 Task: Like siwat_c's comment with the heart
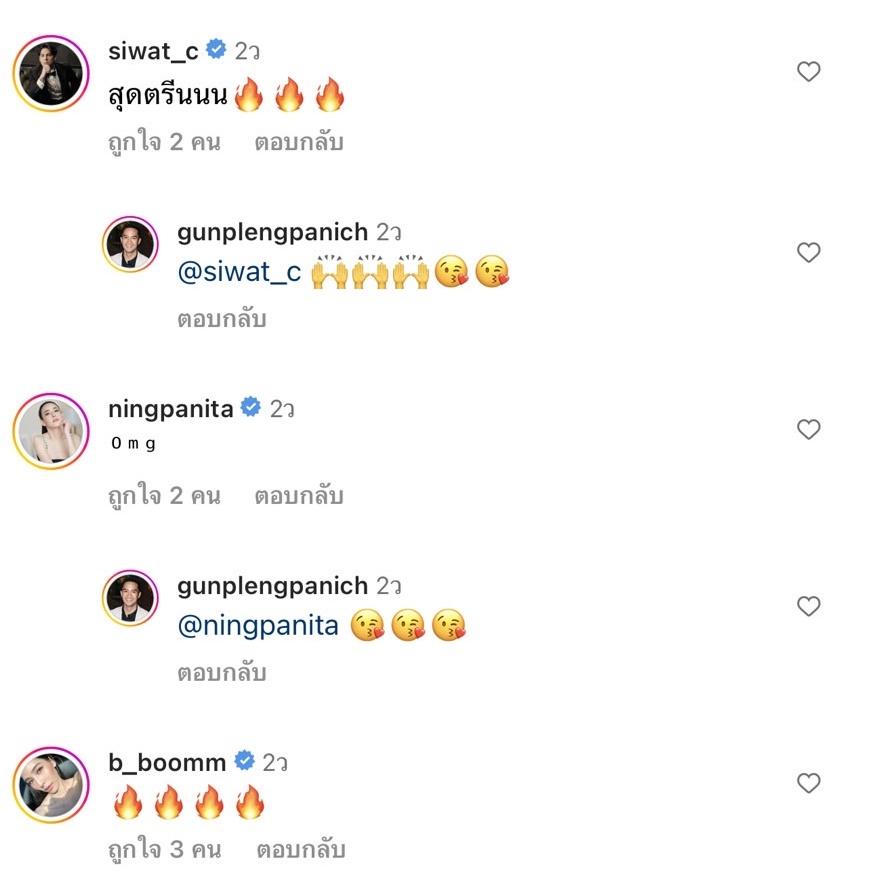(x=808, y=72)
